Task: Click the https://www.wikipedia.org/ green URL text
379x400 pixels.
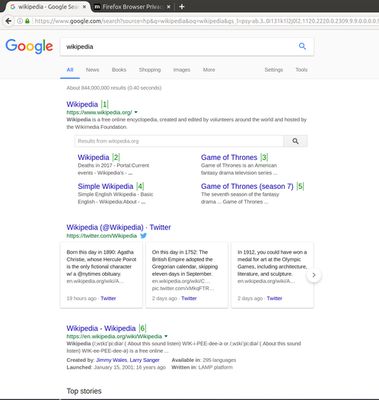Action: [99, 112]
